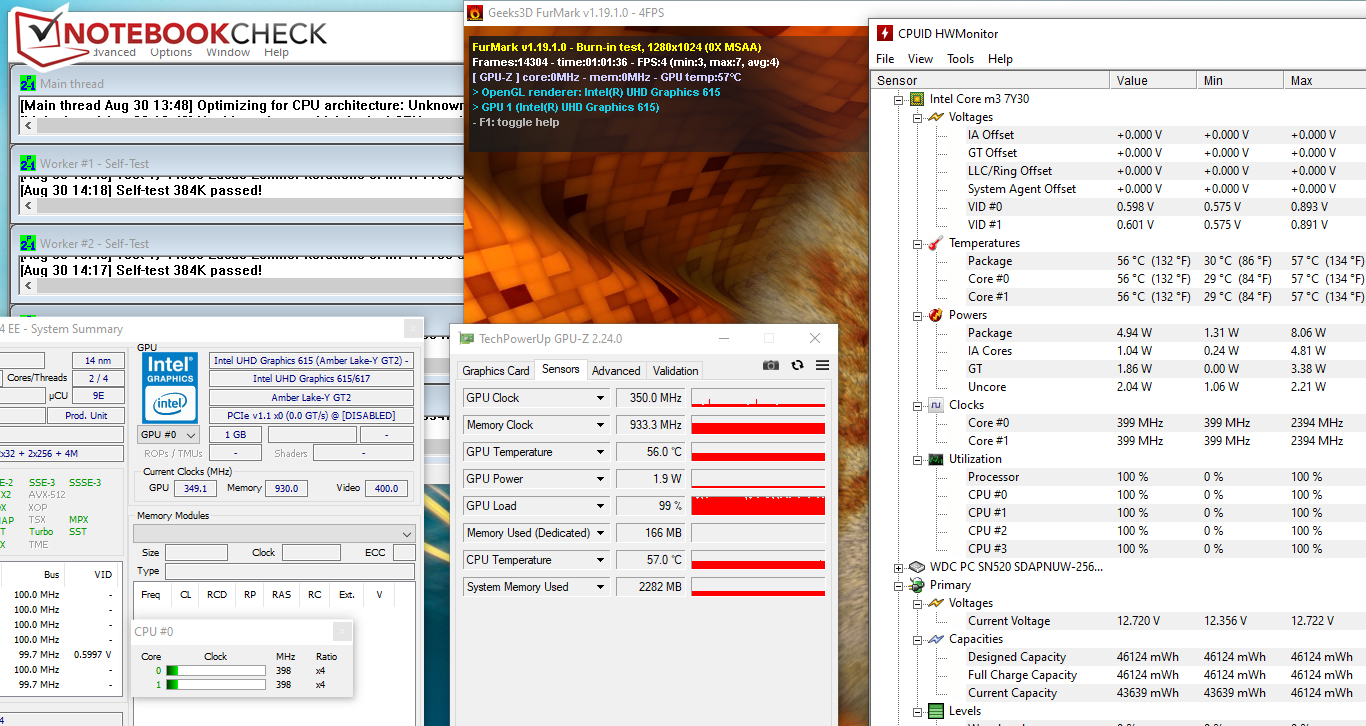The image size is (1366, 726).
Task: Open the GPU-Z hamburger menu
Action: 822,366
